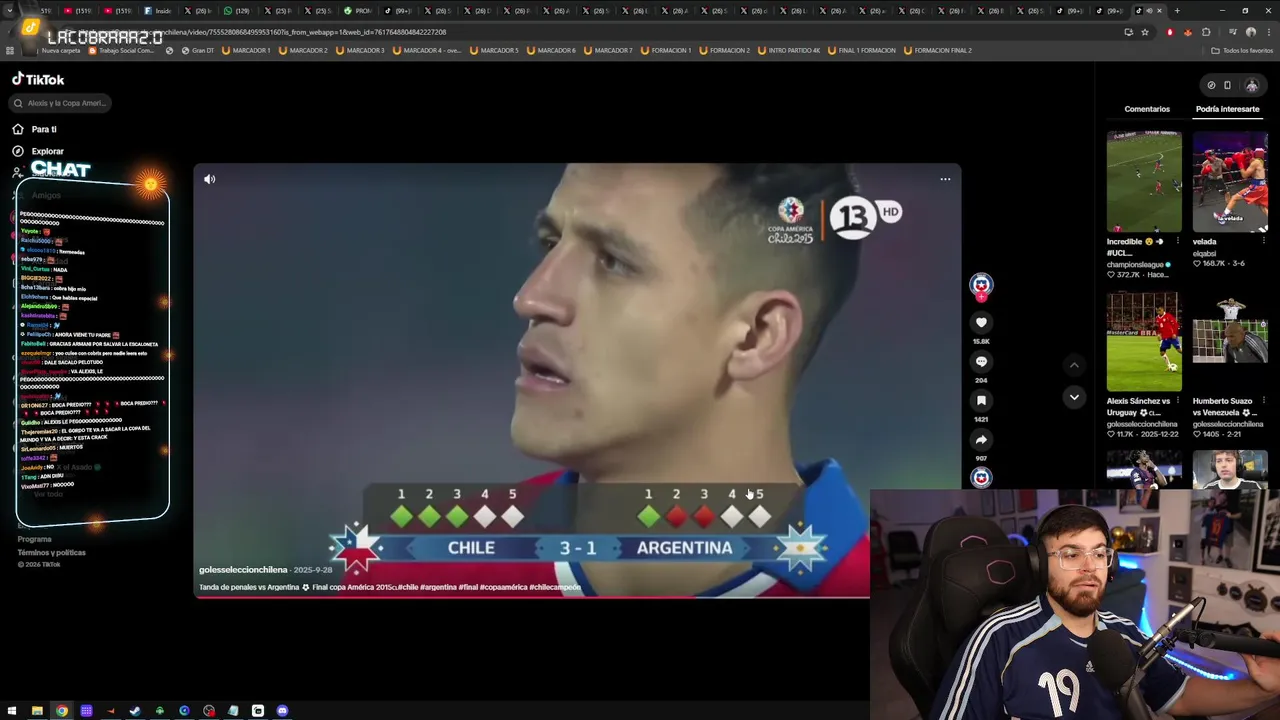Image resolution: width=1280 pixels, height=720 pixels.
Task: Open the profile avatar in the top-right pill
Action: [x=1251, y=85]
